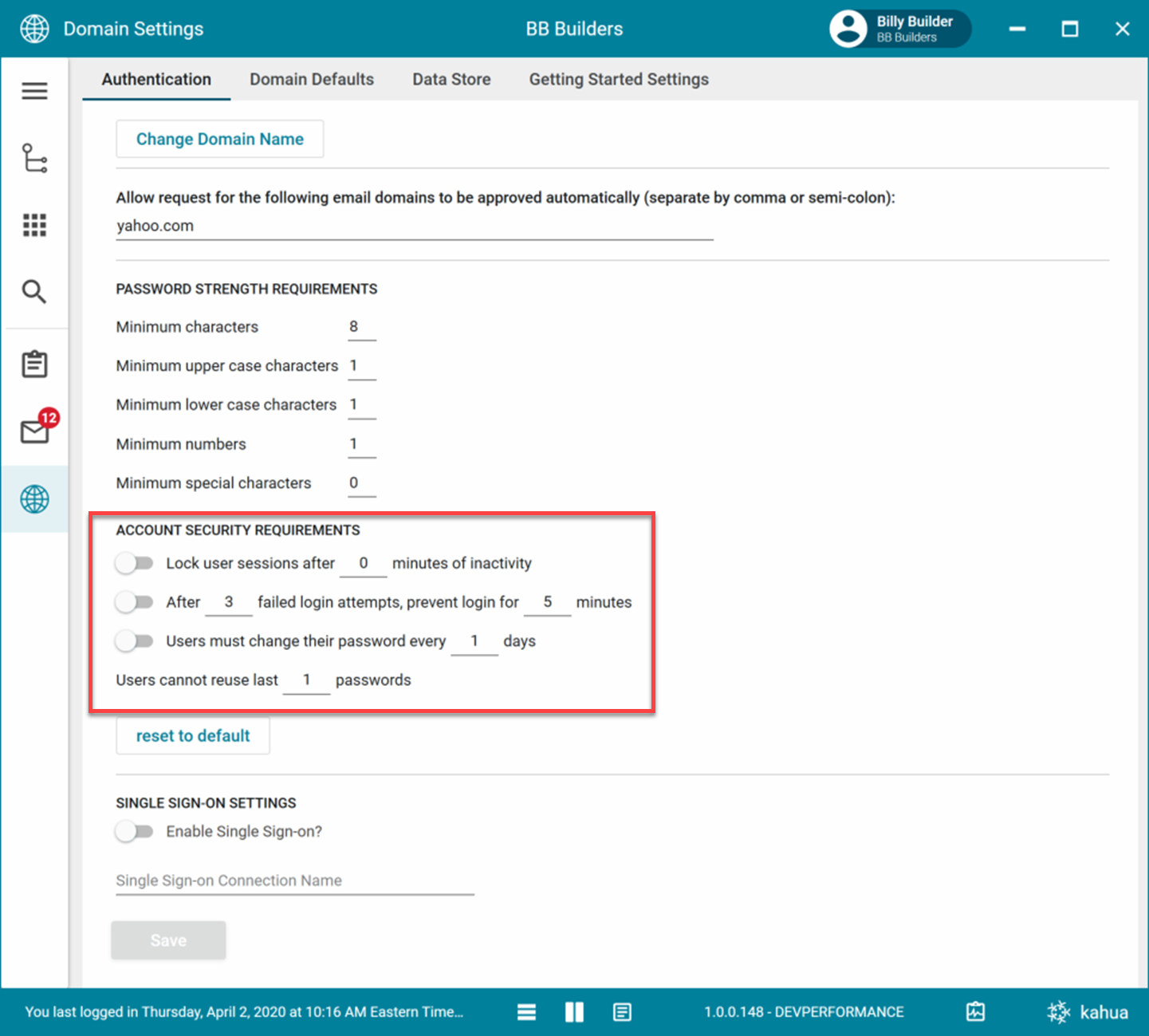Image resolution: width=1149 pixels, height=1036 pixels.
Task: Open the Getting Started Settings tab
Action: point(619,79)
